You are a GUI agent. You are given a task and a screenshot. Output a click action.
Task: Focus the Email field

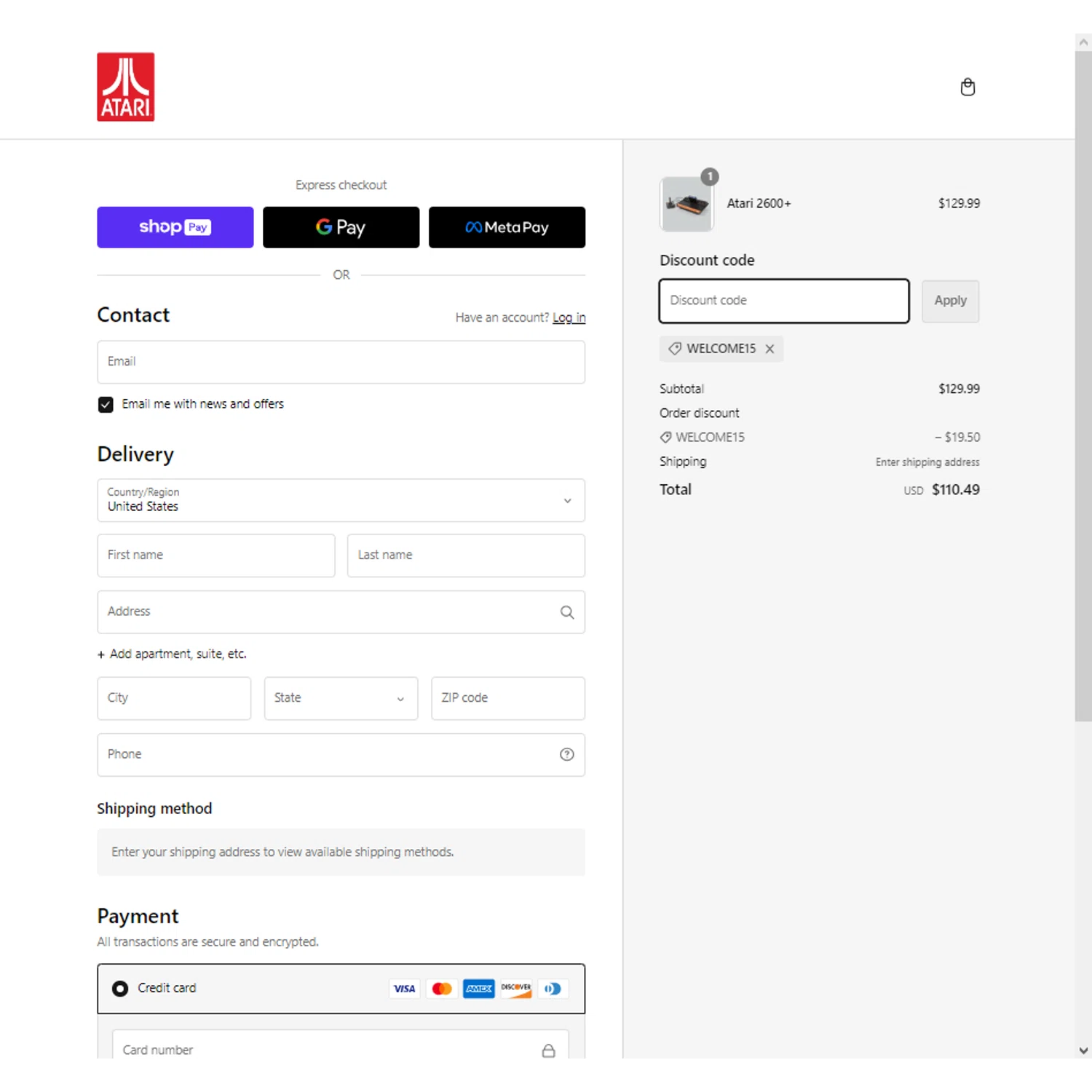[341, 362]
